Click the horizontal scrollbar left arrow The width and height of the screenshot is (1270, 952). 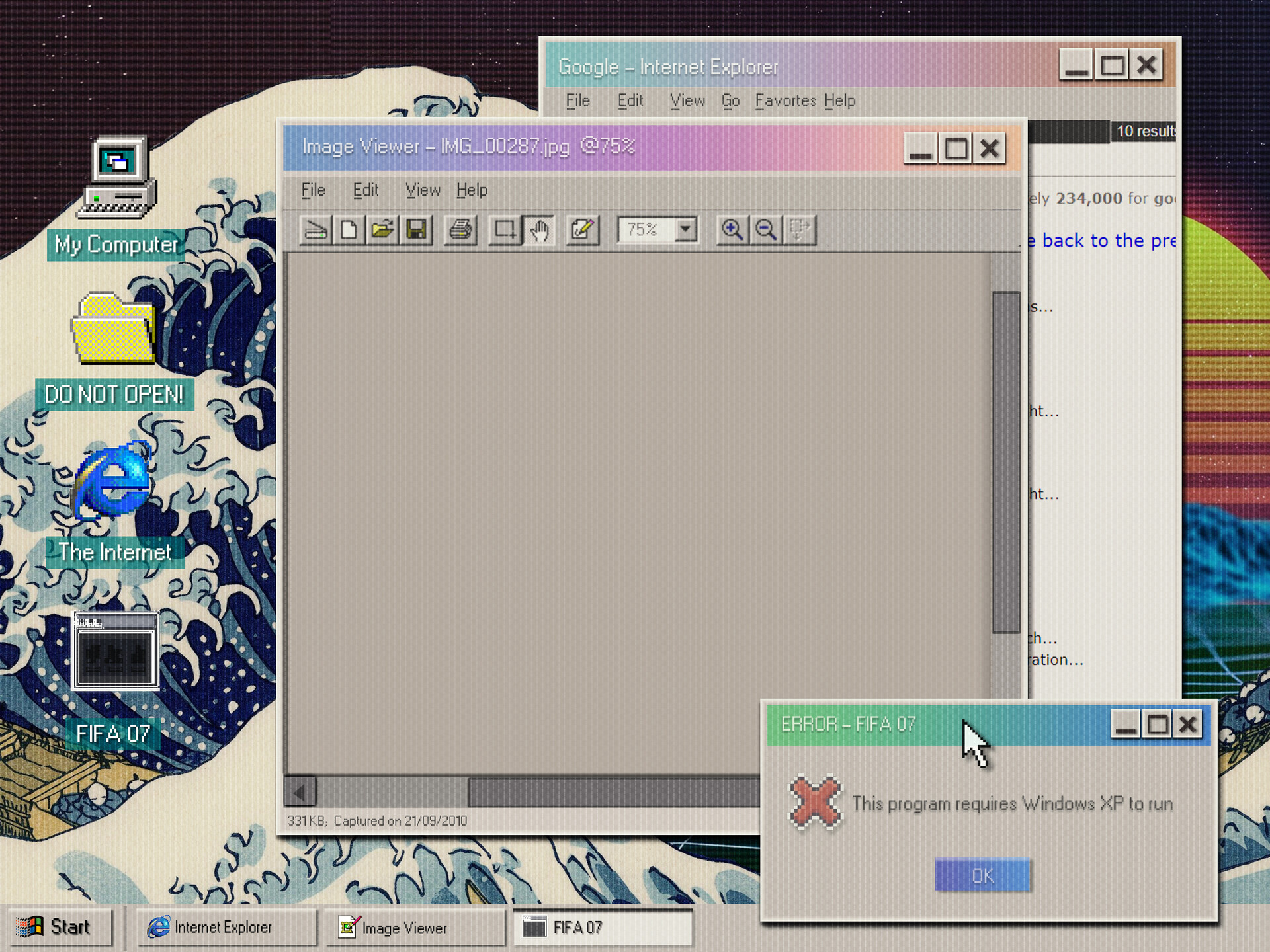[x=300, y=792]
